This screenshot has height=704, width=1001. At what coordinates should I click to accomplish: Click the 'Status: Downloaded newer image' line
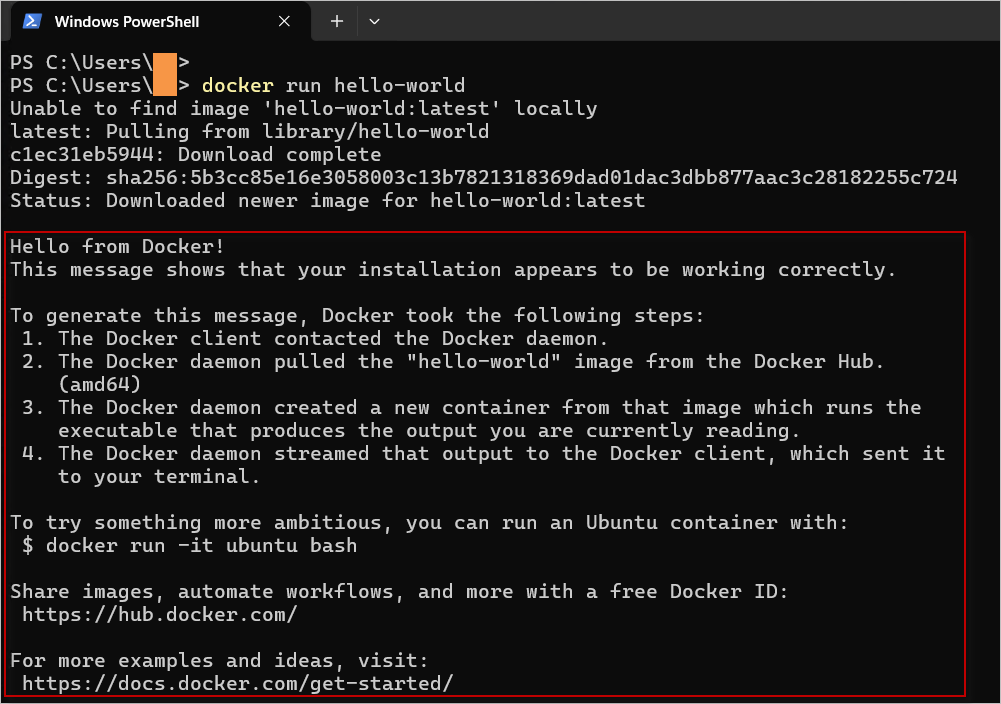(327, 201)
